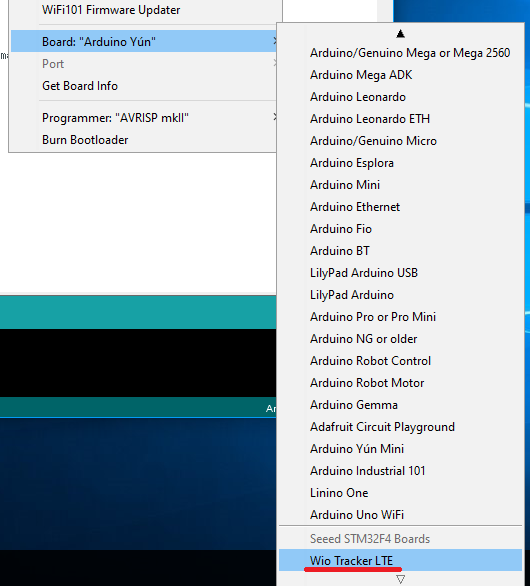The image size is (530, 586).
Task: Pick Arduino Yún Mini board
Action: 400,449
